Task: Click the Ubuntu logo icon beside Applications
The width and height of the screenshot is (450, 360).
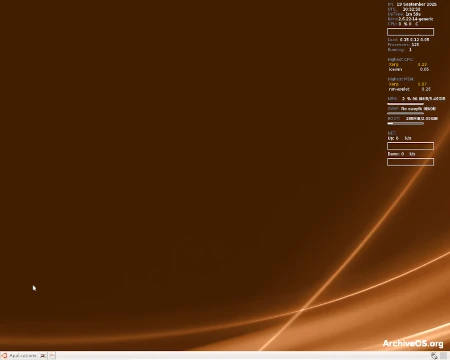Action: 4,356
